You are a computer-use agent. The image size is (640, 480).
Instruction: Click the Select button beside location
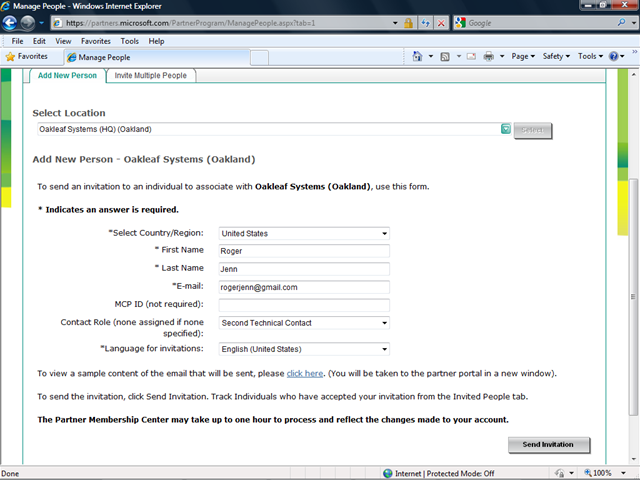pos(533,131)
